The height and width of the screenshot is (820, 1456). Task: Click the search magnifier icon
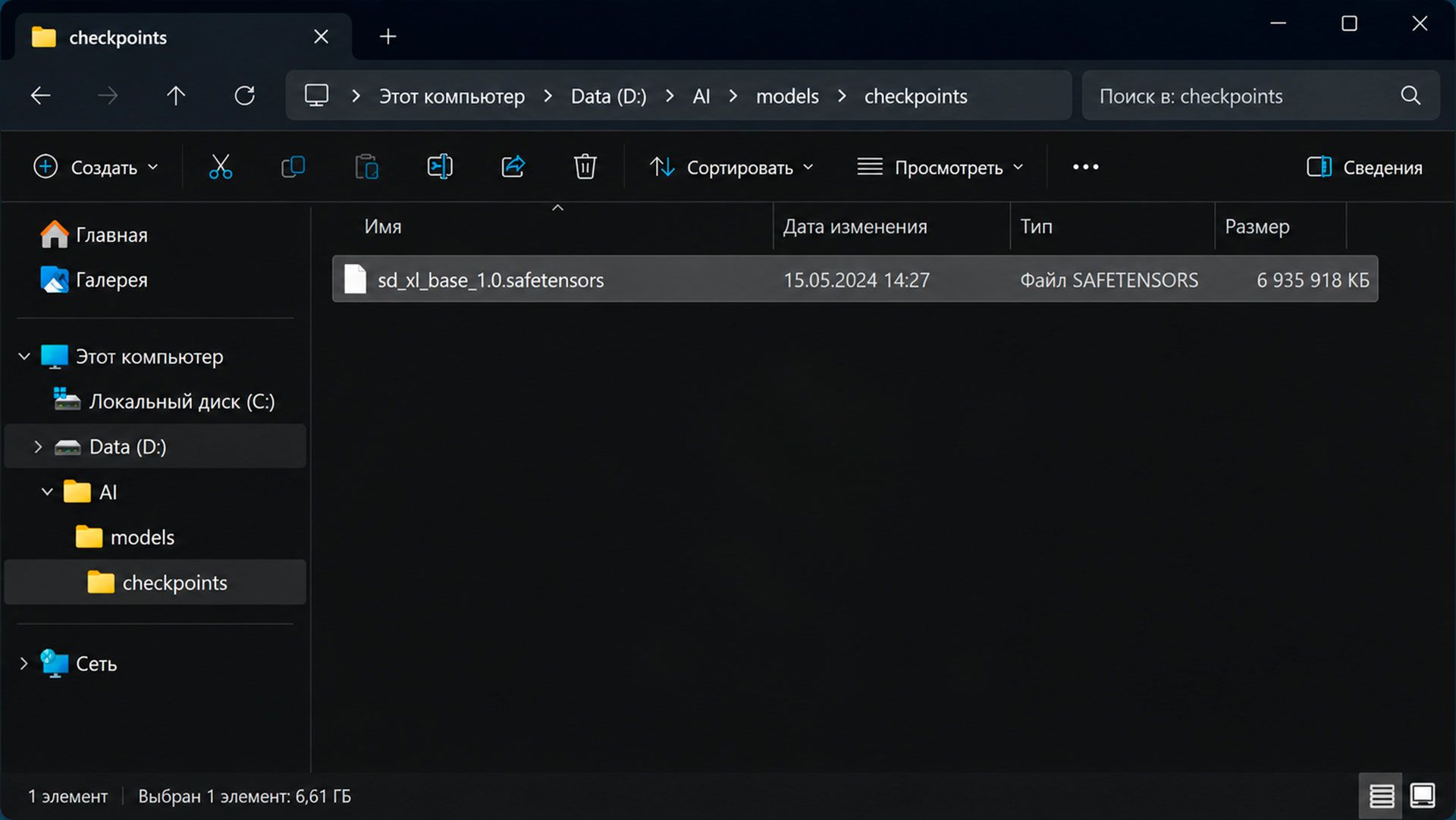1410,96
